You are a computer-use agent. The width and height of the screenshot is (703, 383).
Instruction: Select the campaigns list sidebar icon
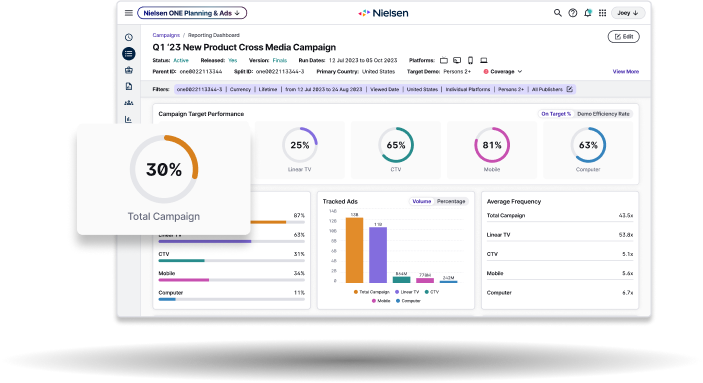[129, 54]
